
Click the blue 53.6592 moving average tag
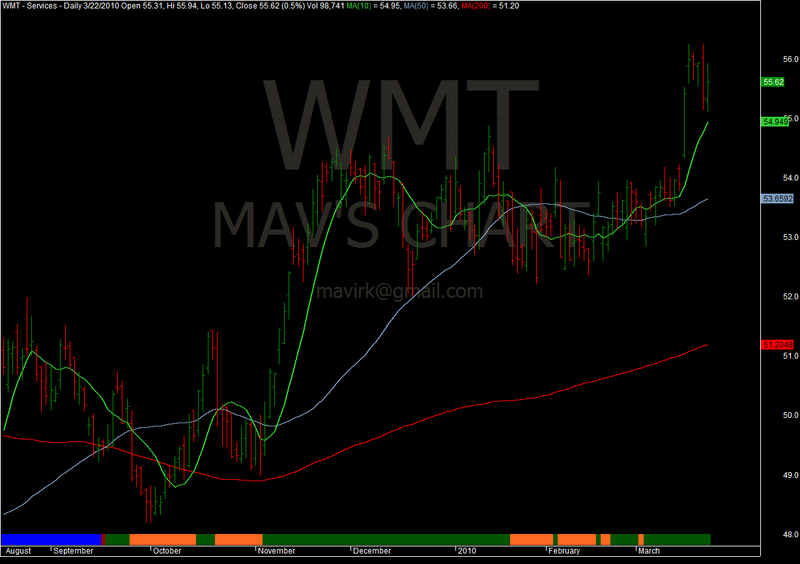click(778, 199)
